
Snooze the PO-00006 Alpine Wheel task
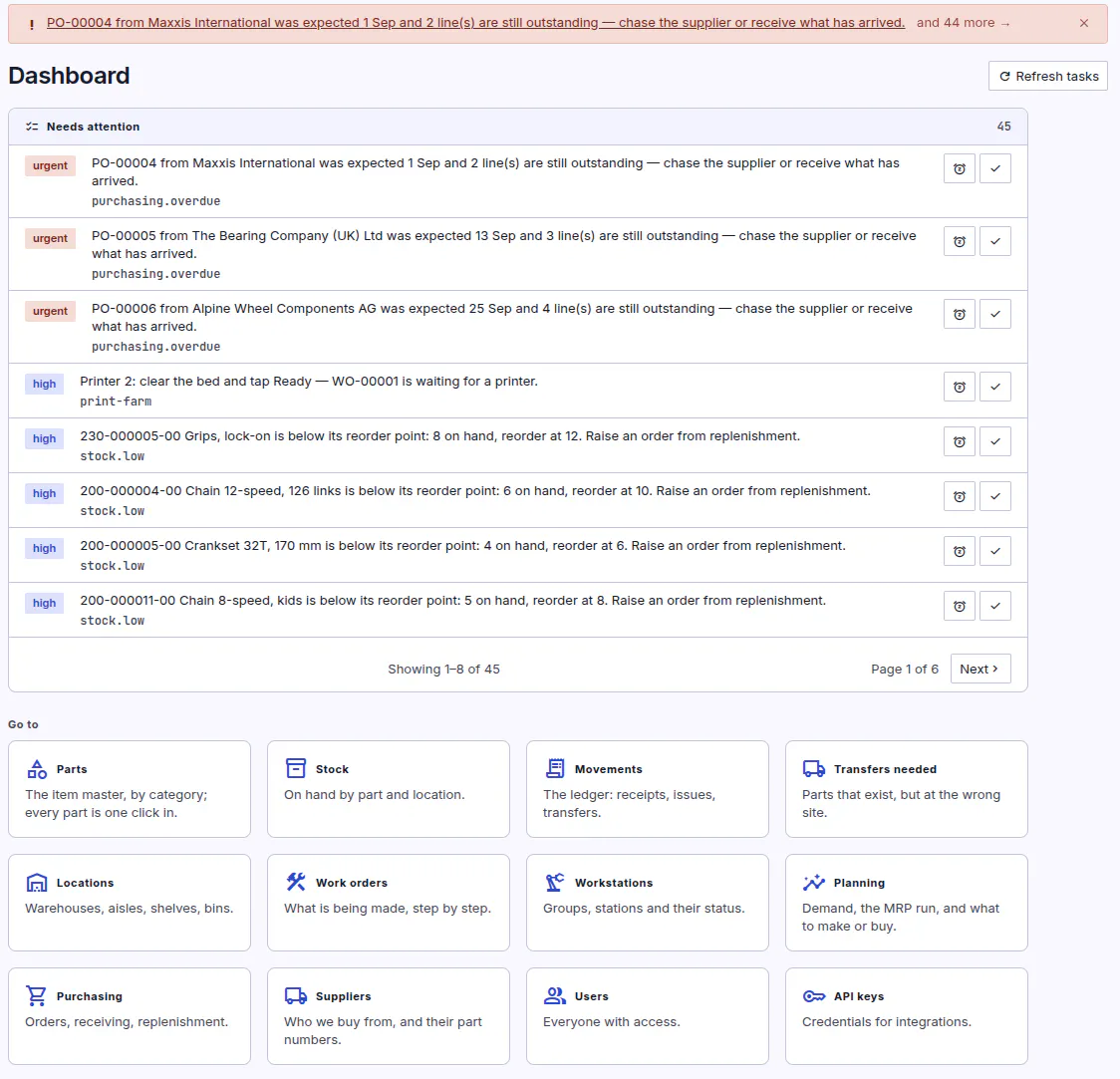tap(960, 314)
